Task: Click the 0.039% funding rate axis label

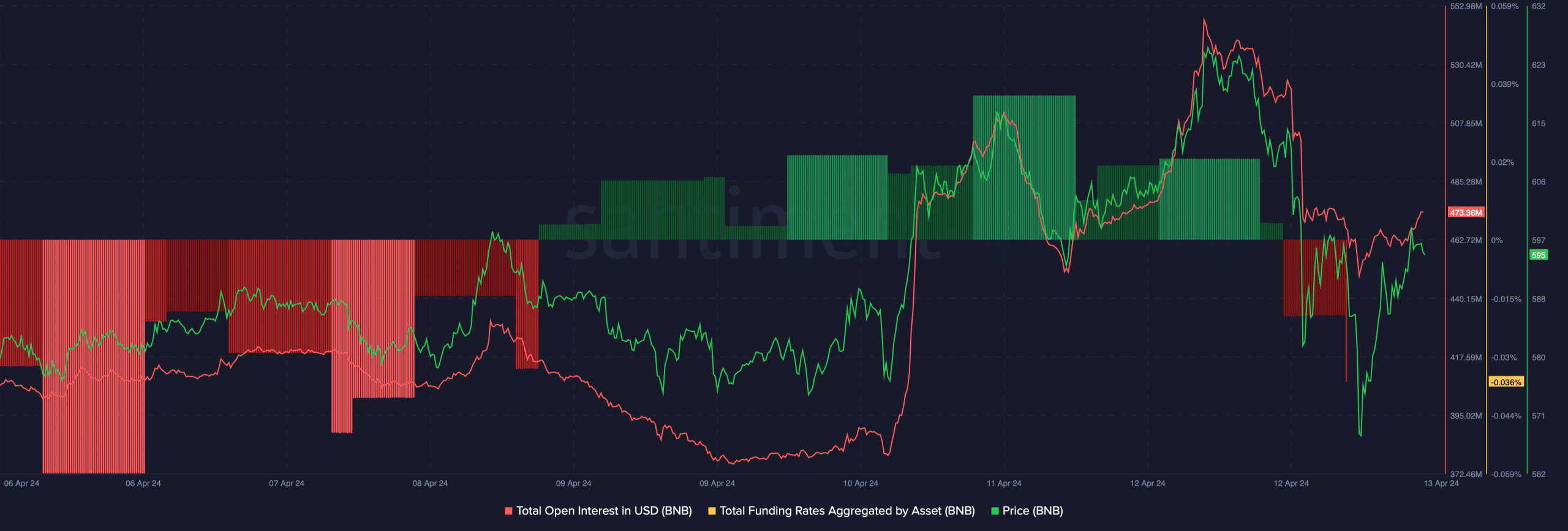Action: [1505, 85]
